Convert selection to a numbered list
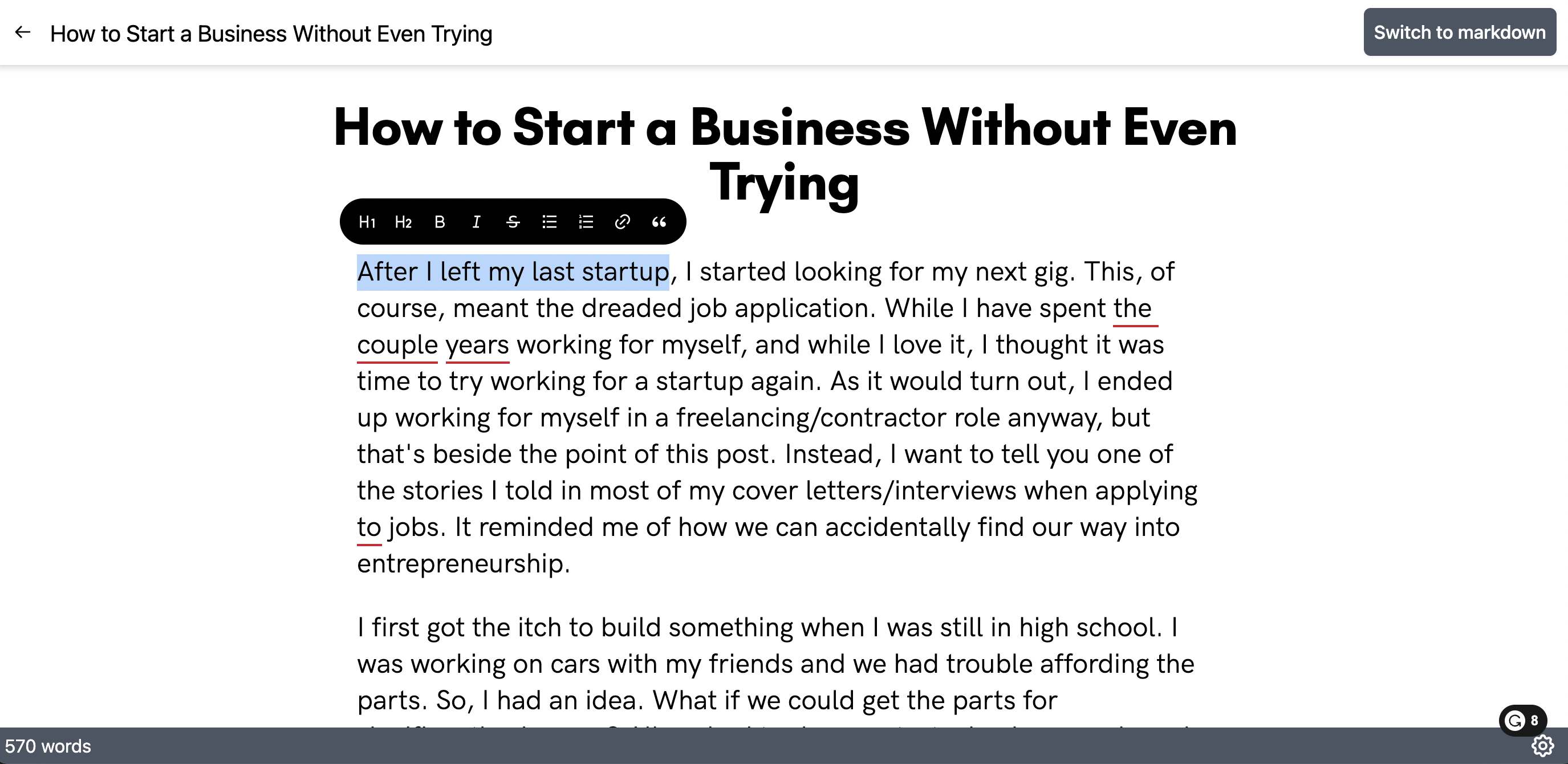The width and height of the screenshot is (1568, 764). [586, 222]
